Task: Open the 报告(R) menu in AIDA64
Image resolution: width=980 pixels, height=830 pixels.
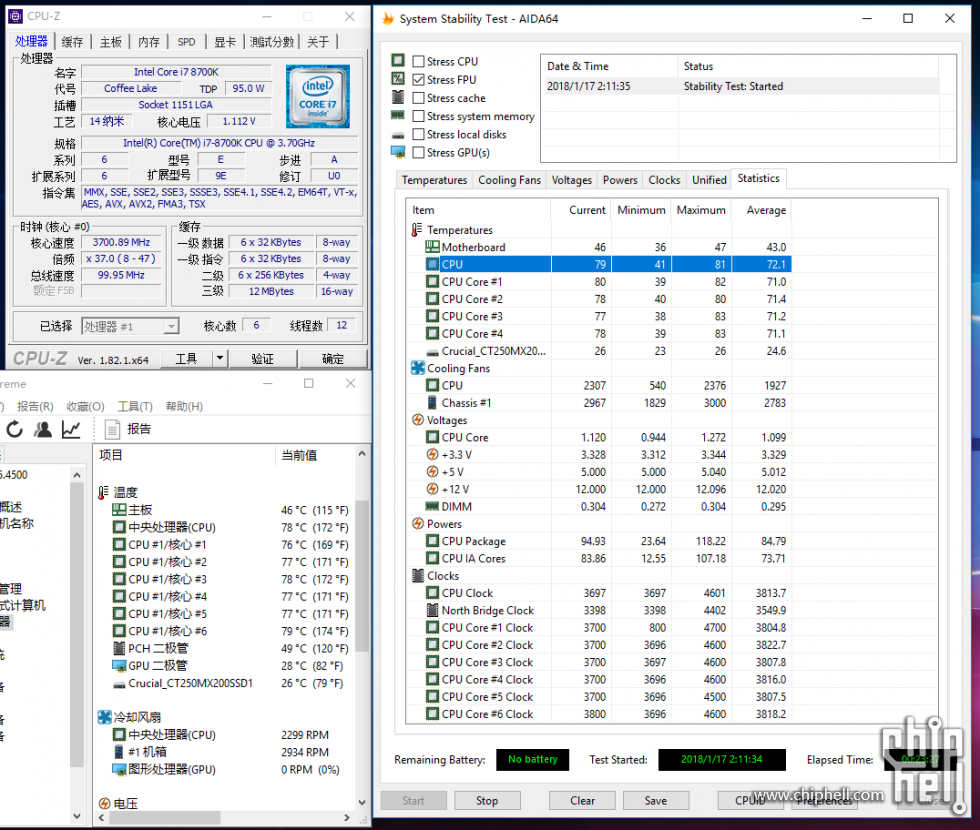Action: pos(35,406)
